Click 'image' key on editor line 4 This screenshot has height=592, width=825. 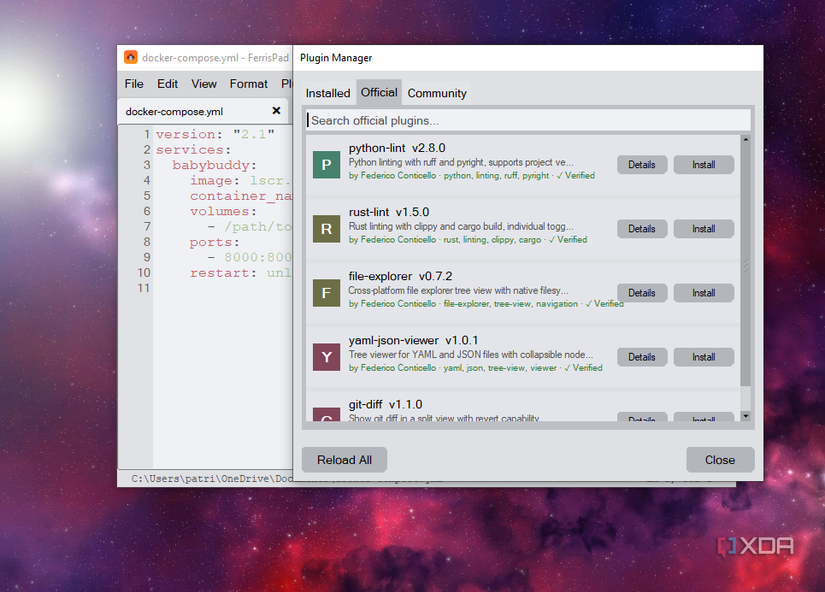point(210,180)
